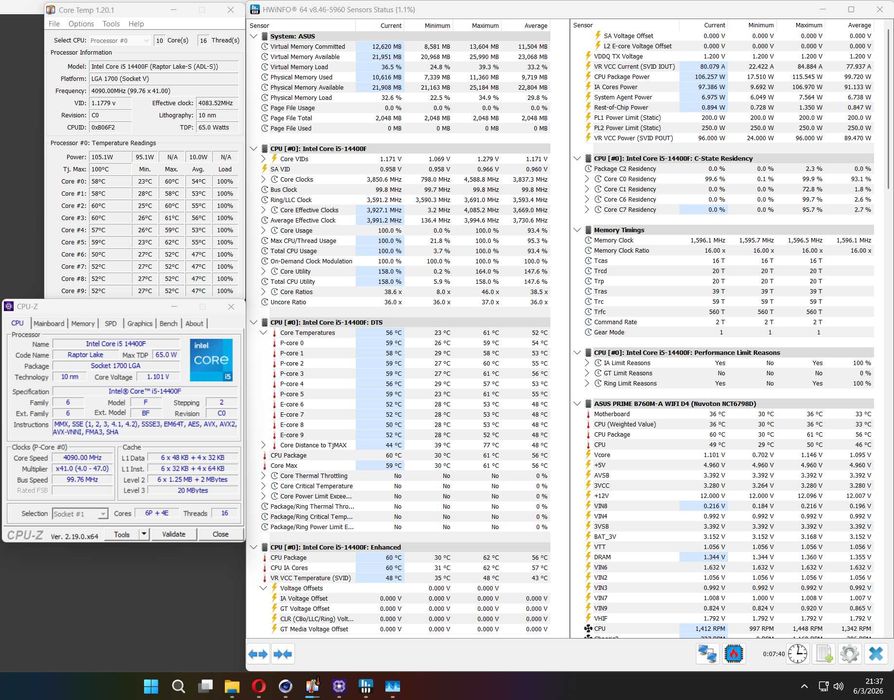894x700 pixels.
Task: Open the Select CPU dropdown in Core Temp
Action: (x=120, y=40)
